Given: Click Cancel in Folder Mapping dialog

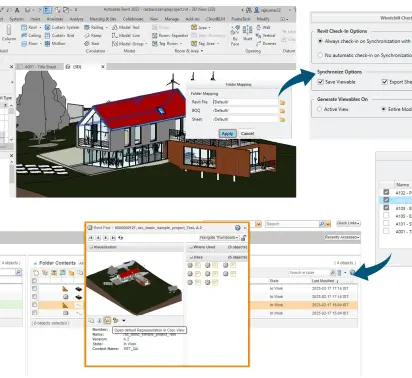Looking at the screenshot, I should 247,133.
